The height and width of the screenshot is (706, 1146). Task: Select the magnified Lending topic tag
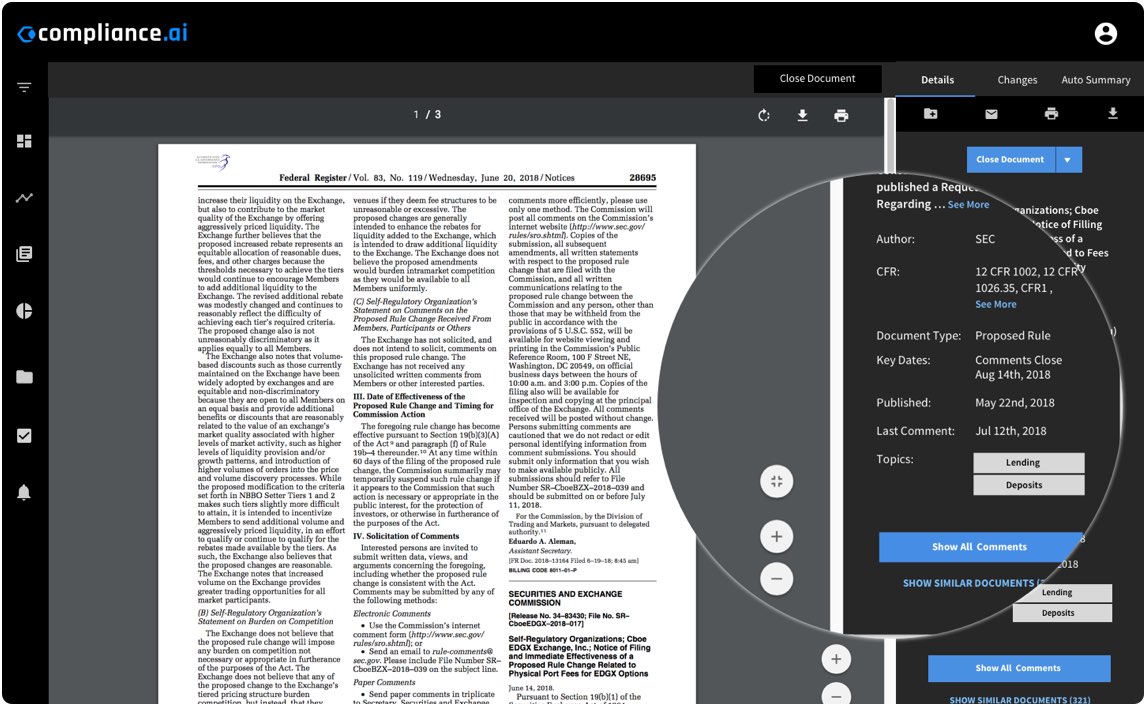tap(1028, 463)
